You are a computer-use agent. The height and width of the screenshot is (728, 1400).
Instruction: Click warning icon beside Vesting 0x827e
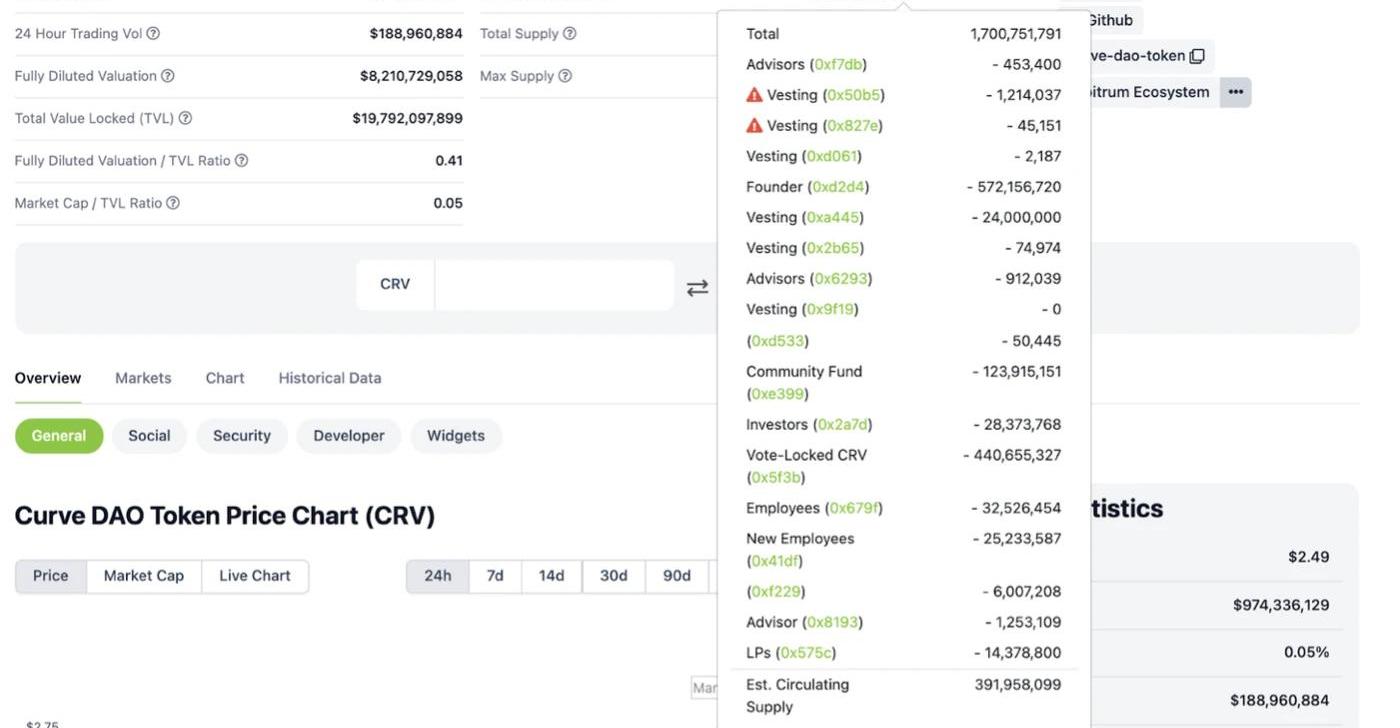click(754, 125)
